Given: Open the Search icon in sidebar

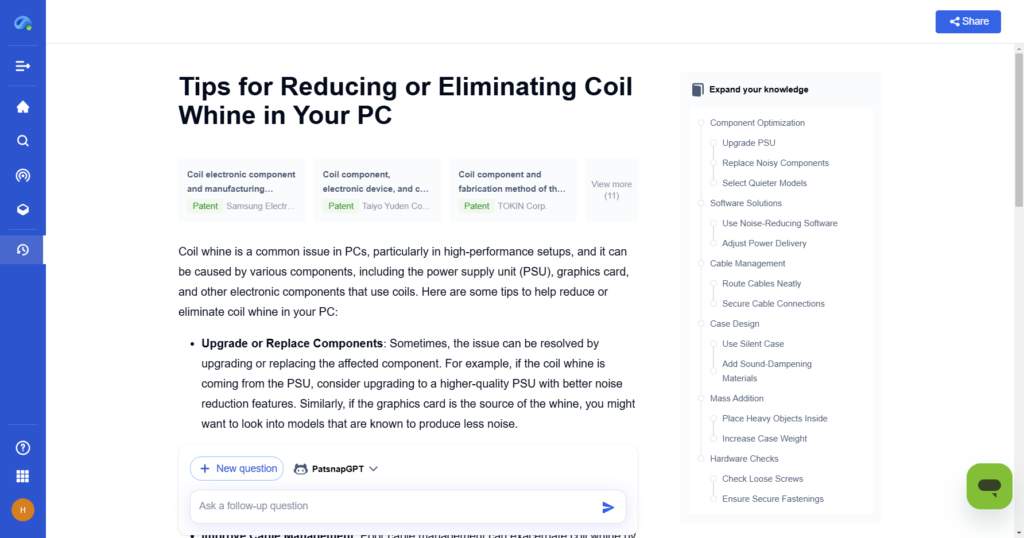Looking at the screenshot, I should pyautogui.click(x=22, y=141).
